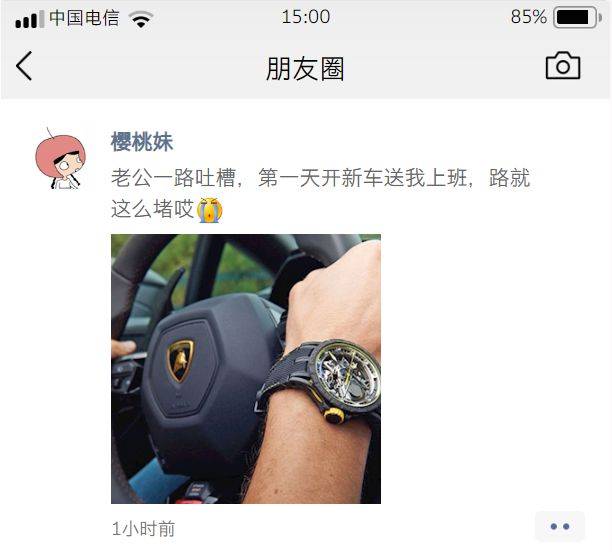Tap the 朋友圈 page title
This screenshot has height=552, width=612.
click(x=305, y=68)
